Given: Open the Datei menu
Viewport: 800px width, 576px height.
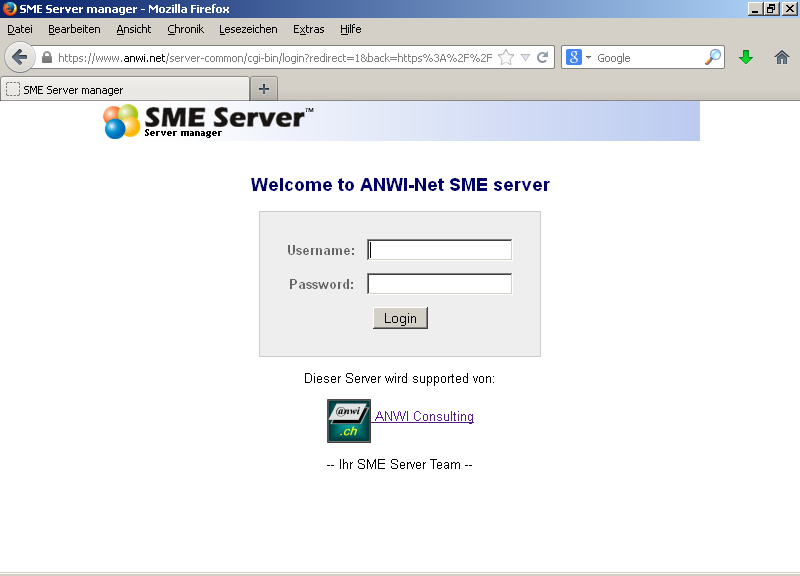Looking at the screenshot, I should (x=20, y=29).
